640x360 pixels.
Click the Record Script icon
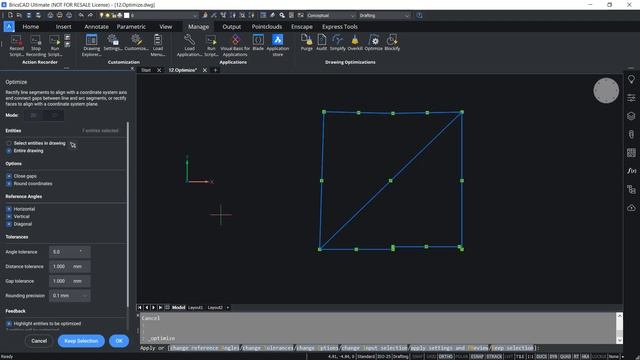(16, 45)
